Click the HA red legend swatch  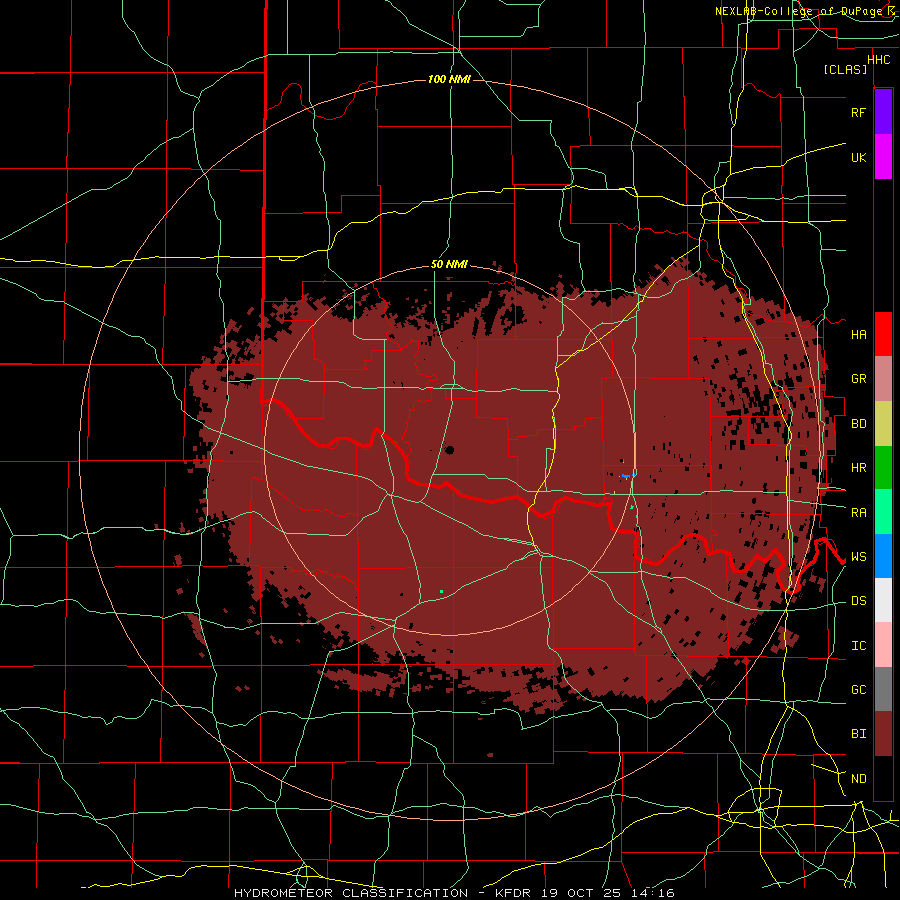[883, 334]
